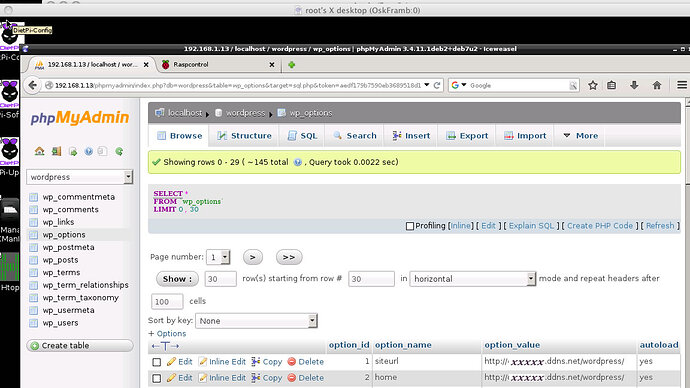Open the query window icon
Viewport: 690px width, 388px height.
pos(73,152)
